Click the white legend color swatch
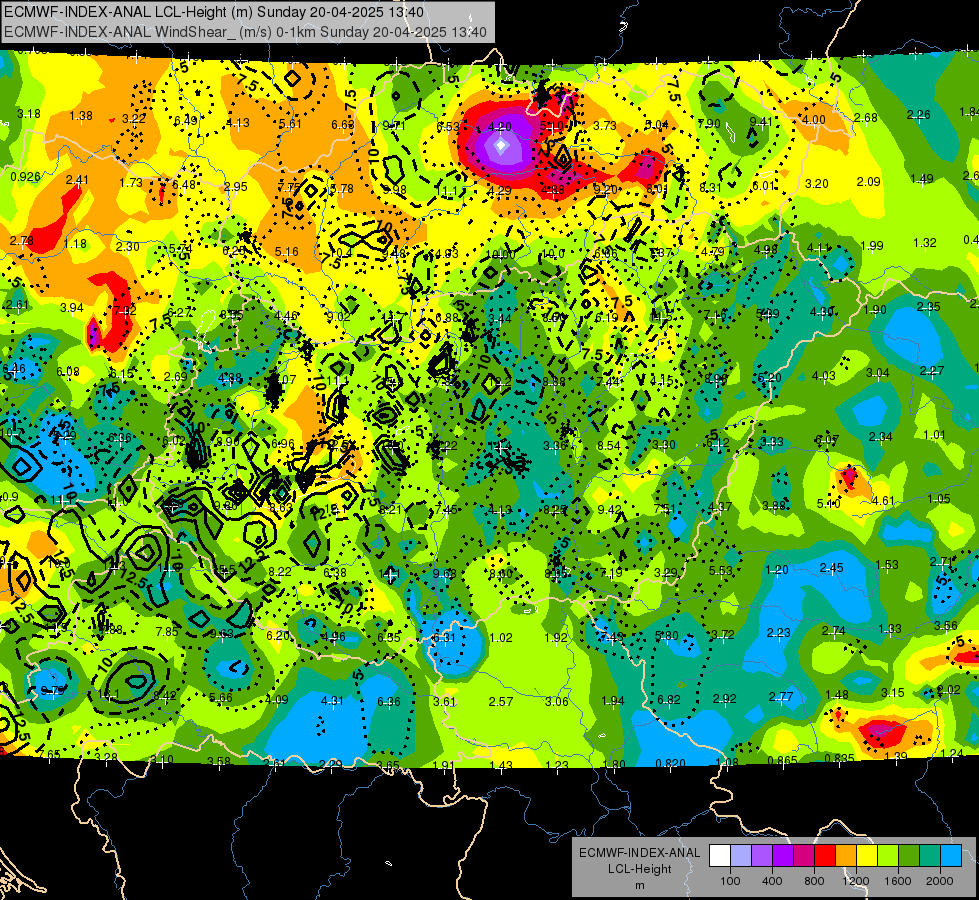Image resolution: width=979 pixels, height=900 pixels. [x=720, y=856]
